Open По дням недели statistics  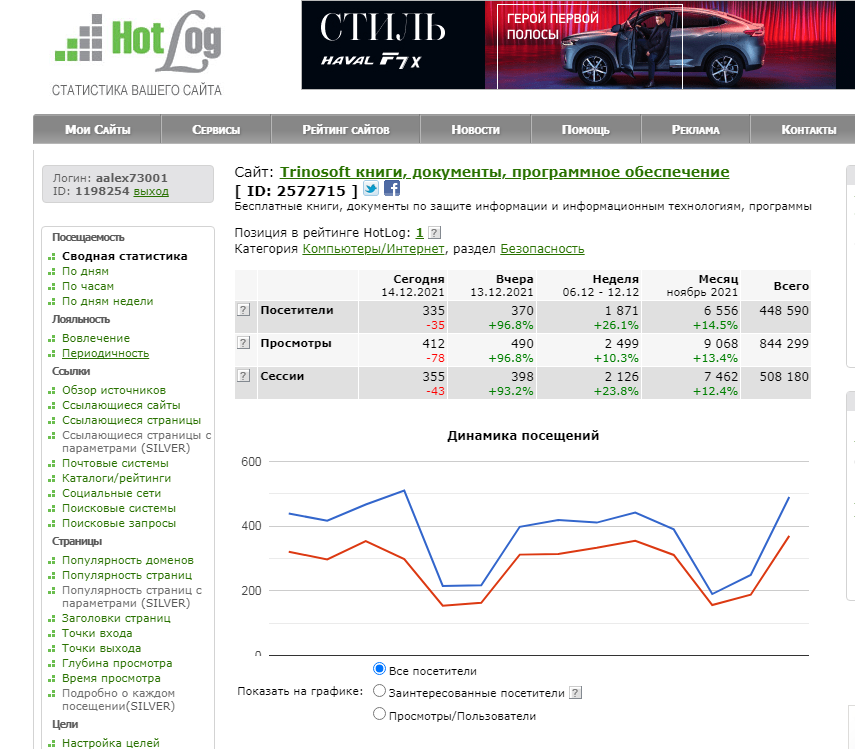tap(107, 301)
